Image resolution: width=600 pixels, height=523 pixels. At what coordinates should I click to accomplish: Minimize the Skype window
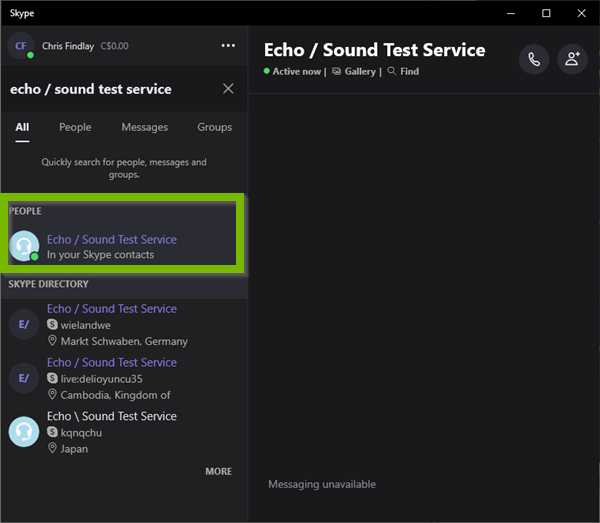[511, 13]
